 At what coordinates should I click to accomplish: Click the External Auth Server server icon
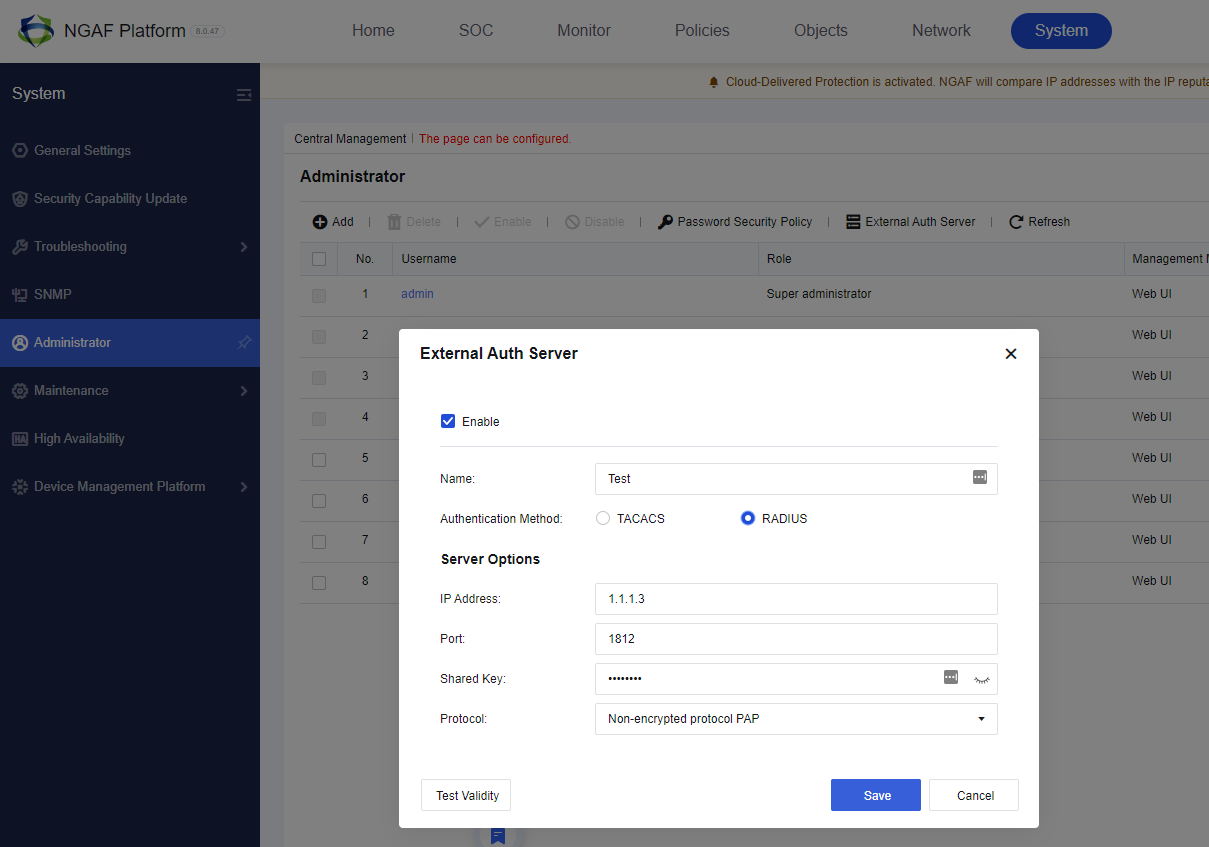pos(853,222)
